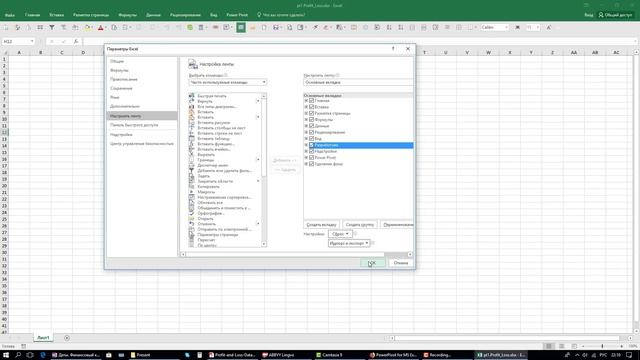This screenshot has height=360, width=640.
Task: Click the dialog horizontal scrollbar
Action: (x=297, y=254)
